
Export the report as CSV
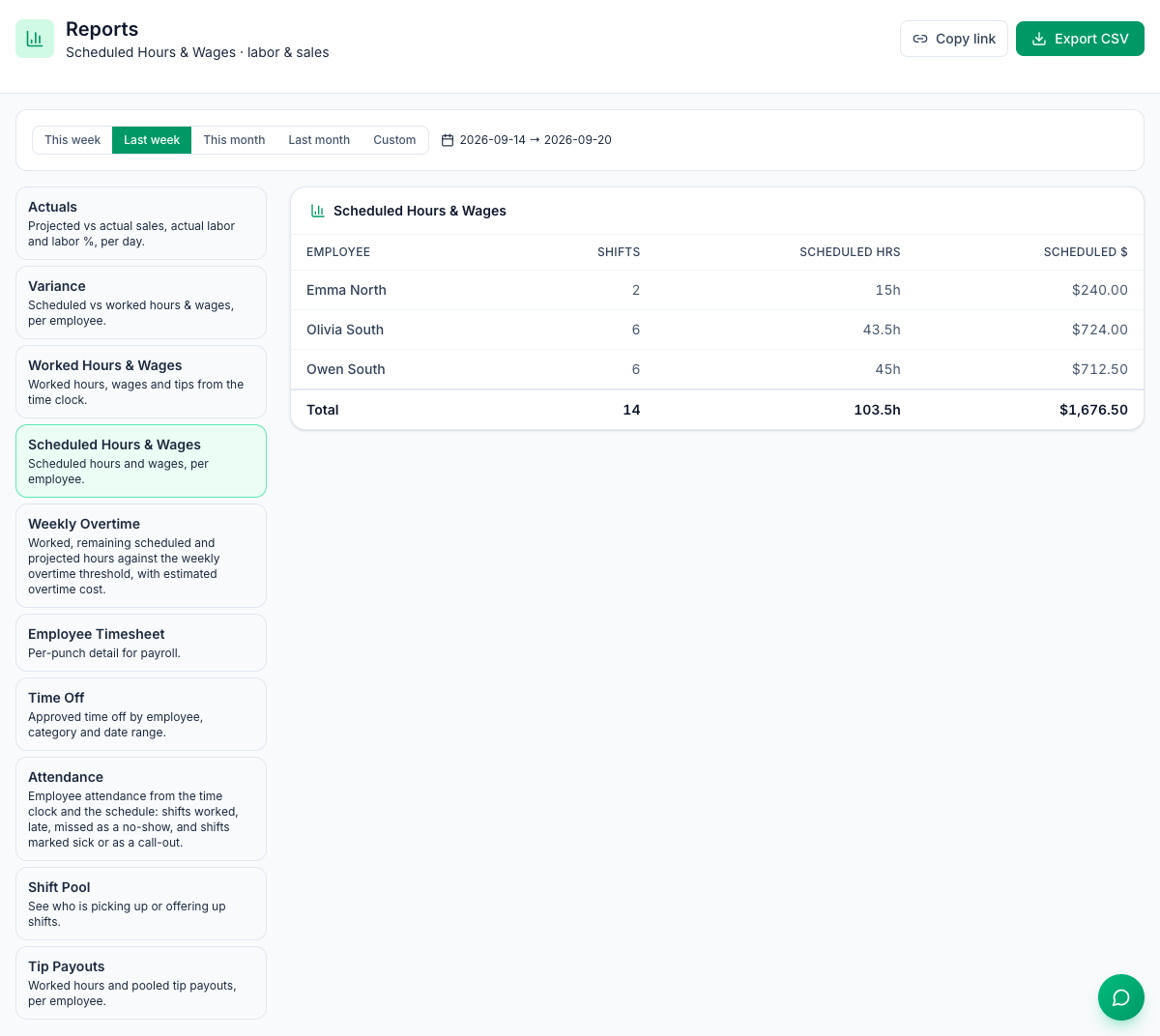1080,39
